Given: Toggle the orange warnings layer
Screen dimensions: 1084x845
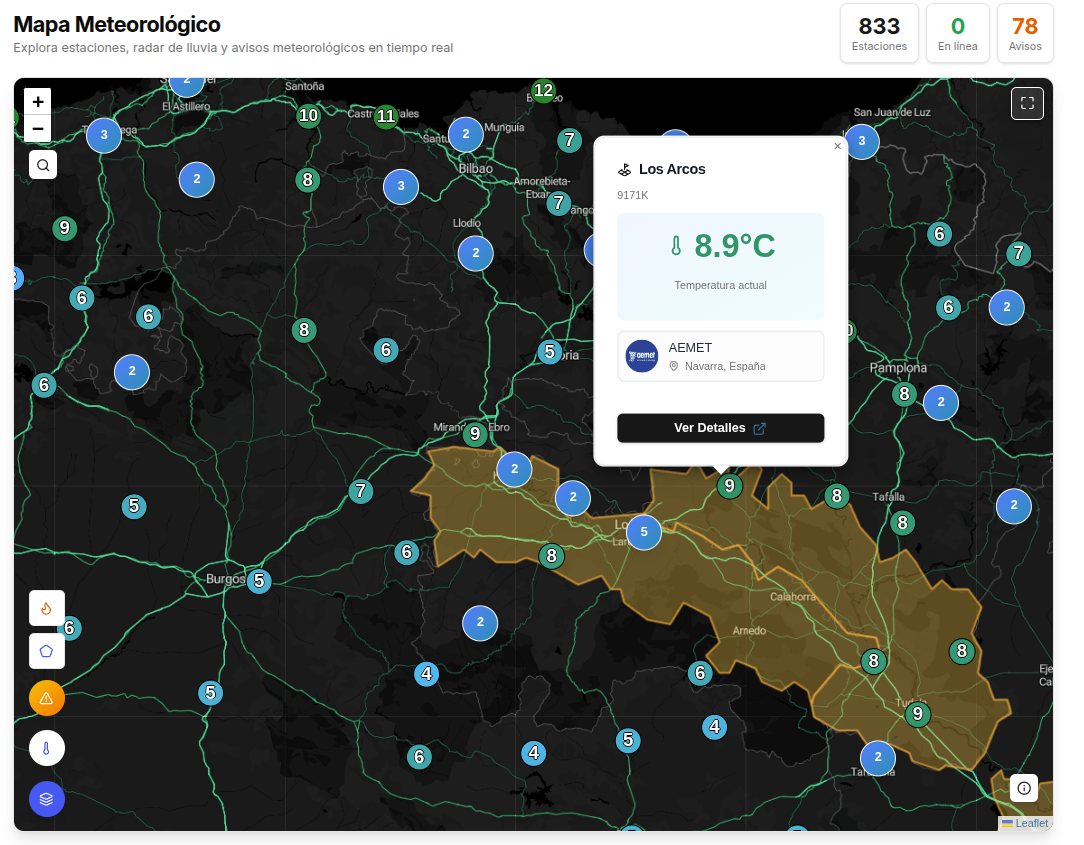Looking at the screenshot, I should pyautogui.click(x=46, y=698).
